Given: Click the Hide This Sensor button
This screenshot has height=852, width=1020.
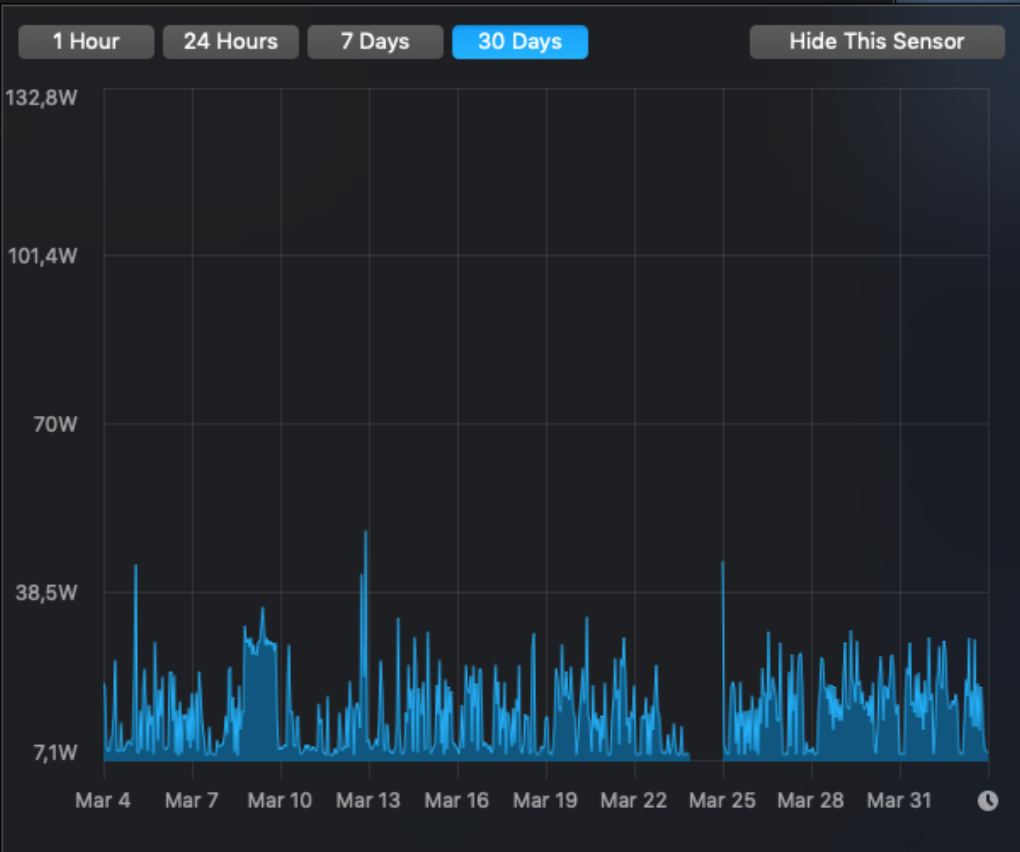Looking at the screenshot, I should coord(877,42).
